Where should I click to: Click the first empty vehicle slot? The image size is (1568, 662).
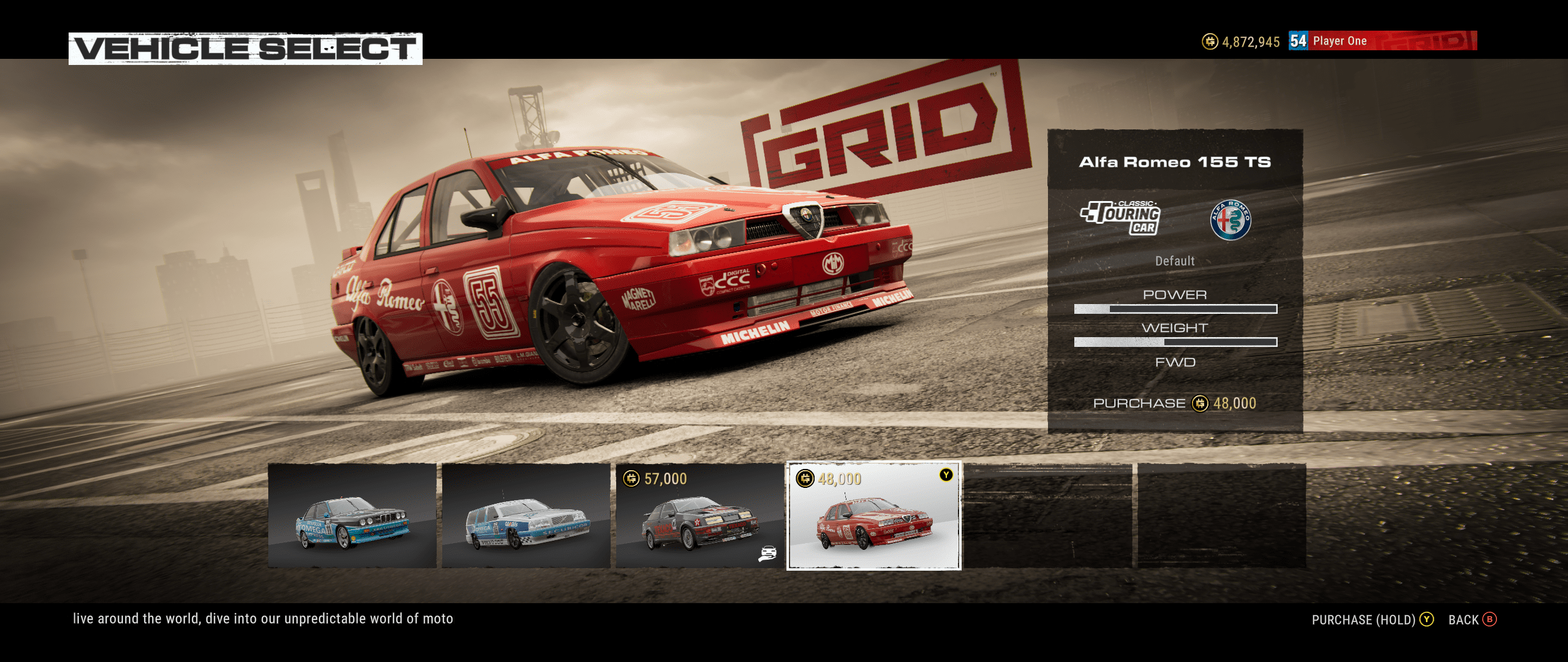[1048, 516]
